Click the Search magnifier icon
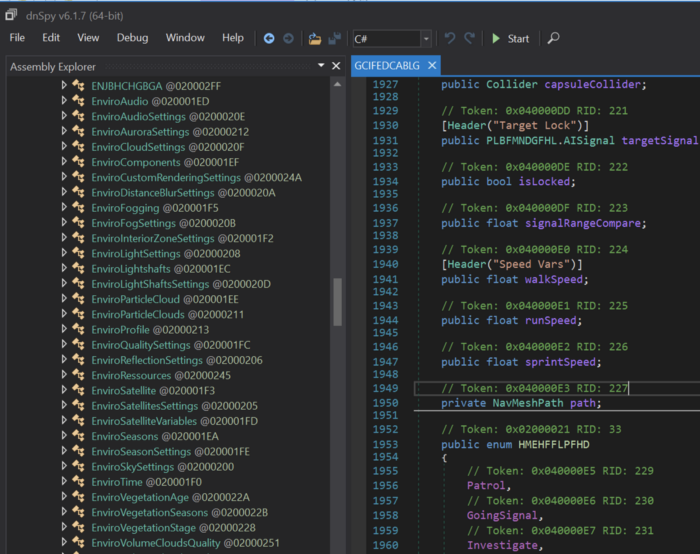Viewport: 700px width, 554px height. [x=553, y=38]
